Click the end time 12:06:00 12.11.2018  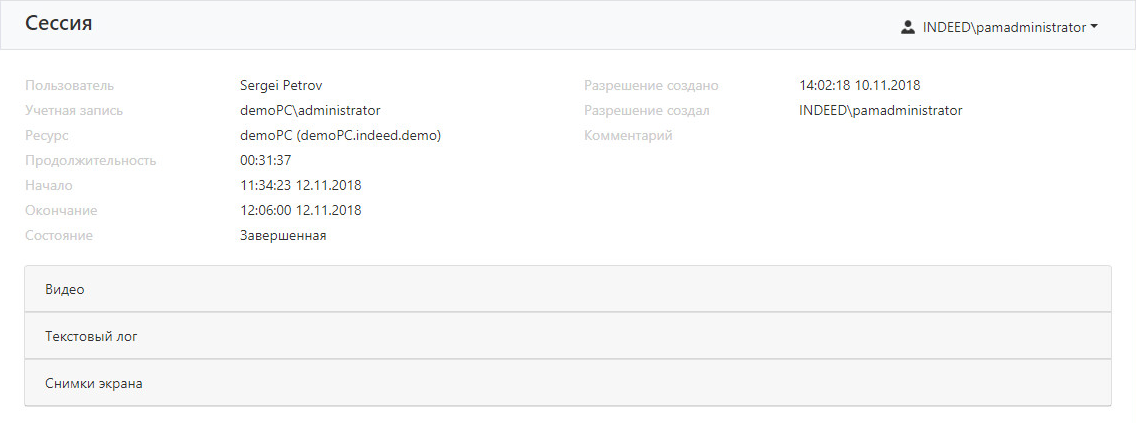tap(300, 210)
